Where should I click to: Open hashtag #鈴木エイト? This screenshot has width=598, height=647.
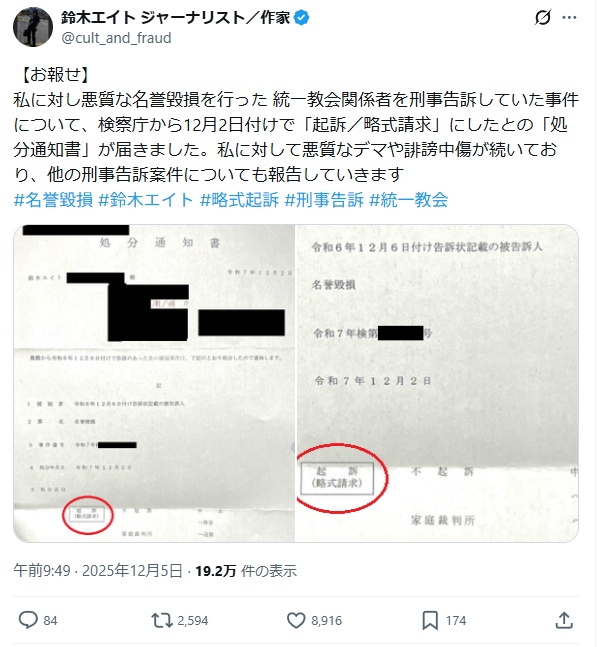[146, 200]
